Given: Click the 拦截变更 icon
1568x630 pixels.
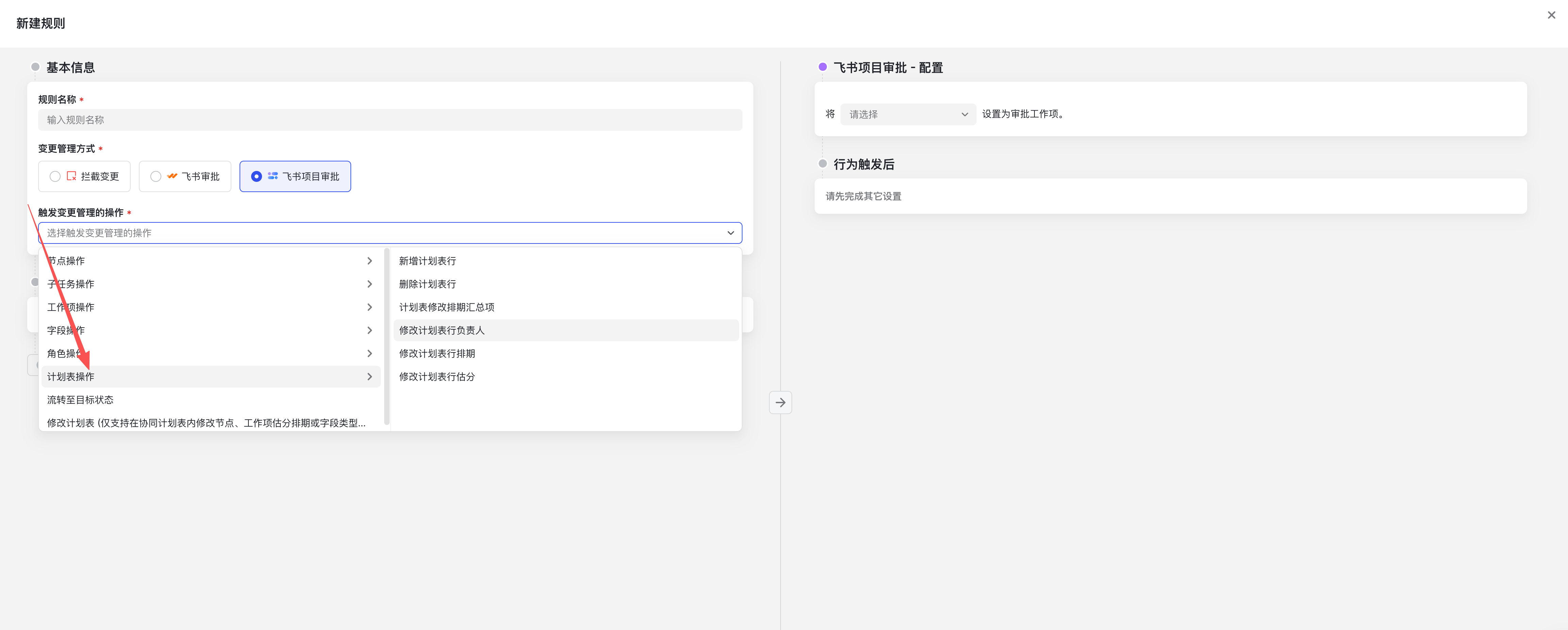Looking at the screenshot, I should [71, 176].
